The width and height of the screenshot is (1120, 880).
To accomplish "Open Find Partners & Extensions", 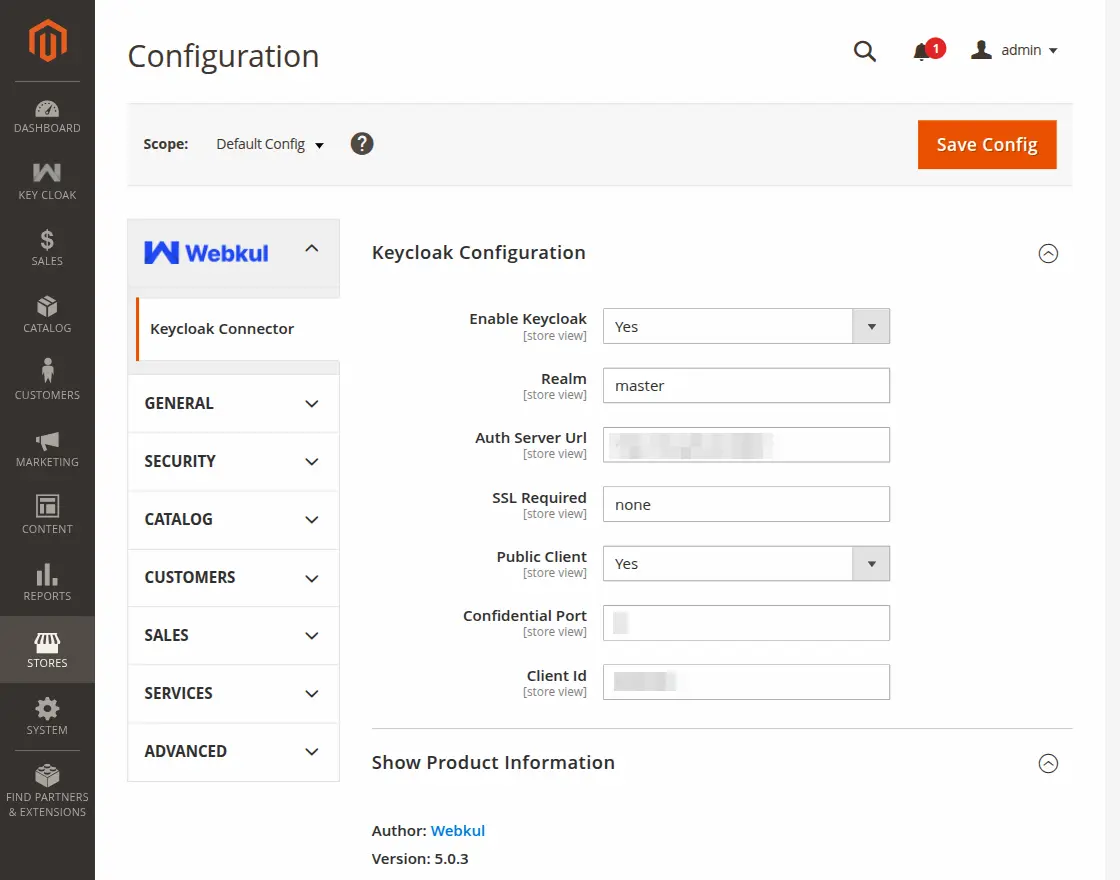I will click(x=47, y=792).
